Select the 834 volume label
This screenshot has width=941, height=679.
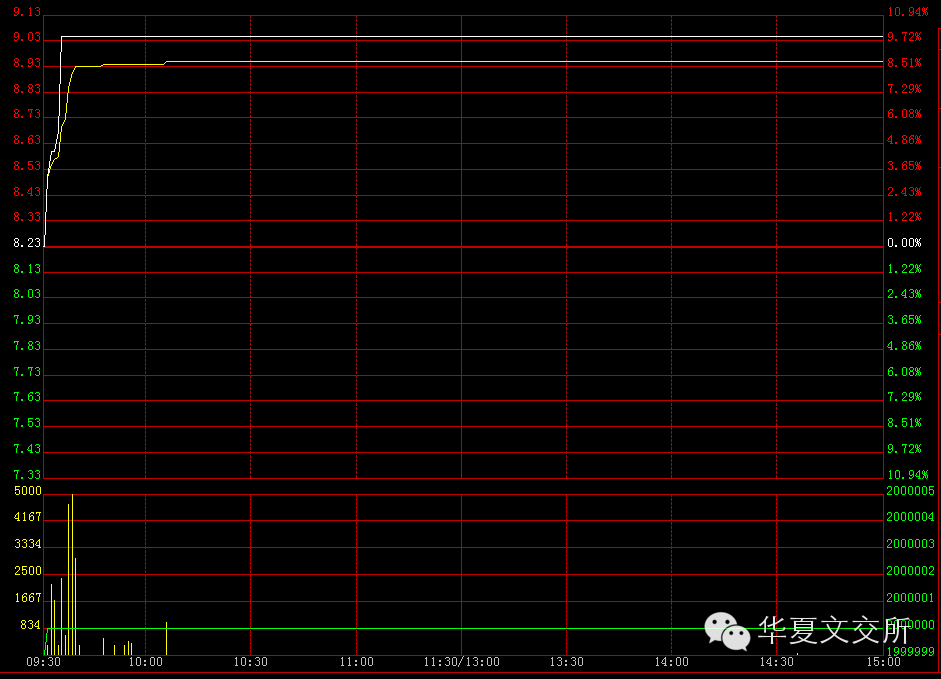click(30, 625)
